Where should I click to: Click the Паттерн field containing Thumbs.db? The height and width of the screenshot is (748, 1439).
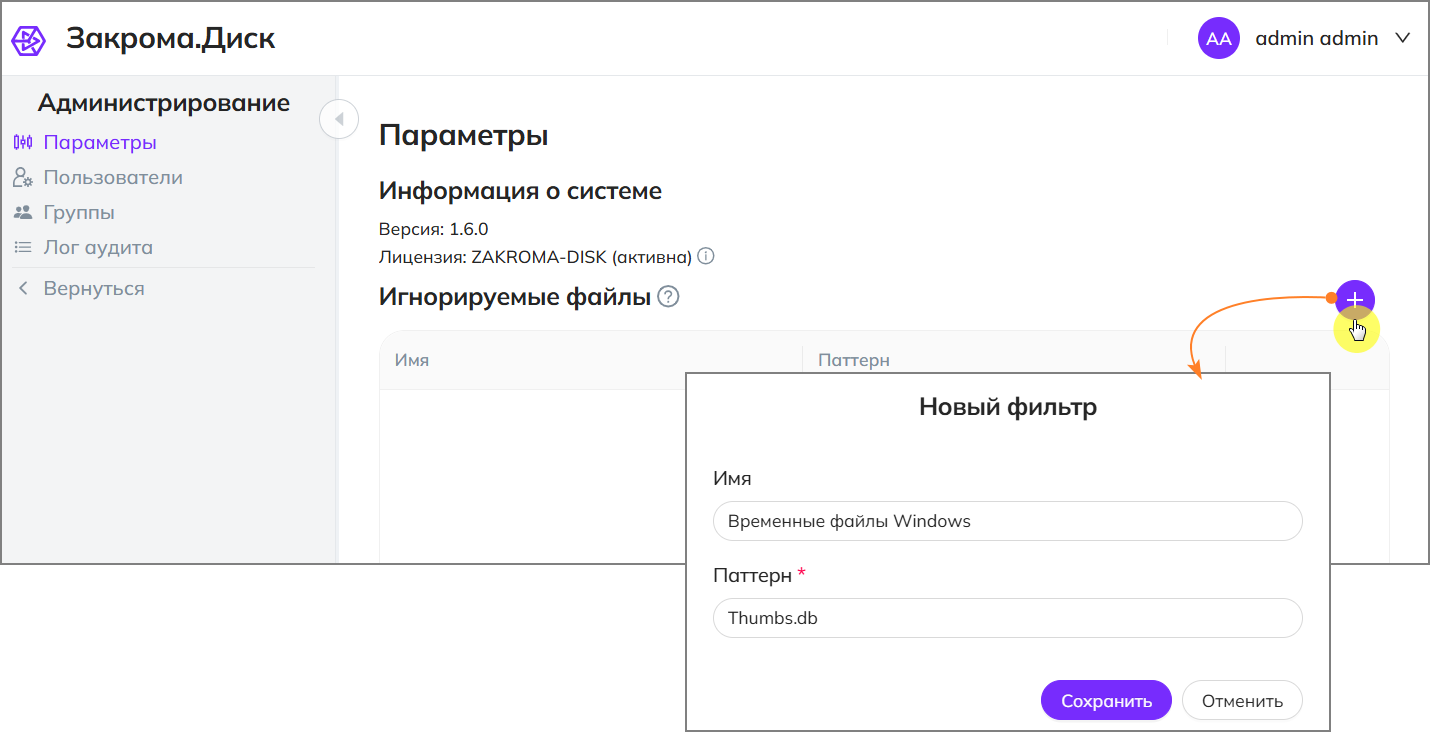tap(1008, 618)
